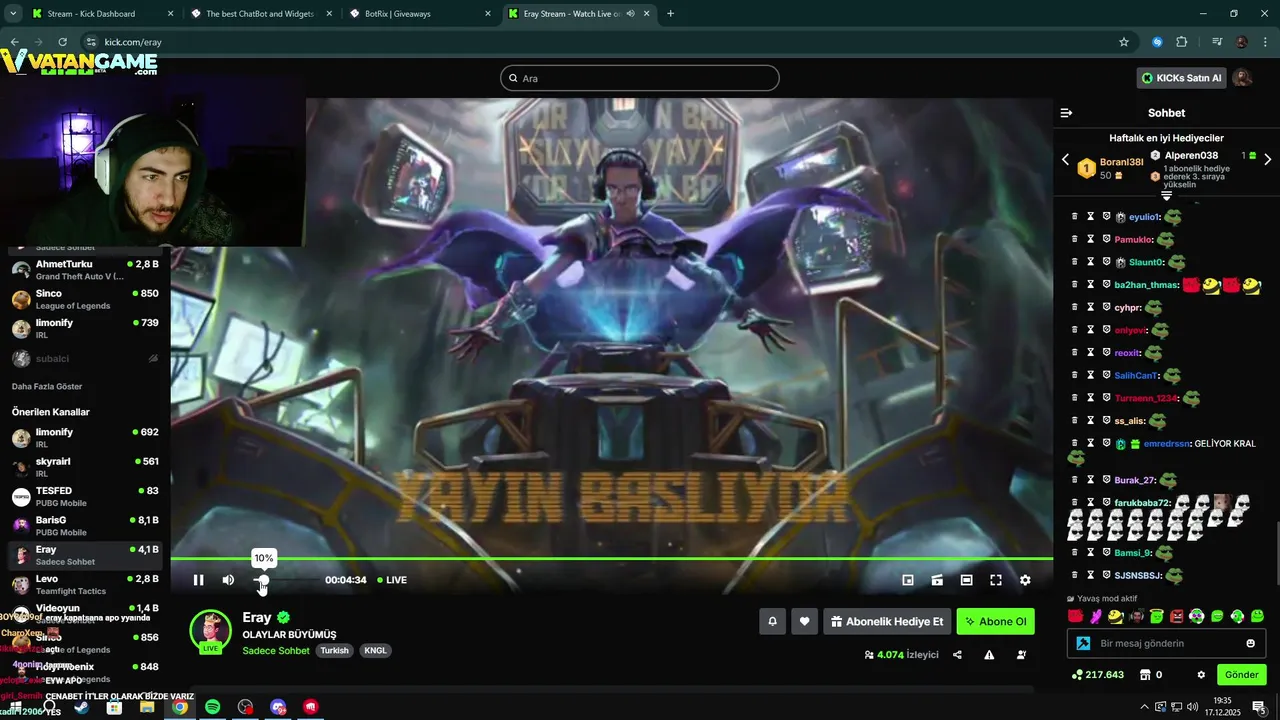The image size is (1280, 720).
Task: Go to previous weekly gifter
Action: [x=1065, y=159]
